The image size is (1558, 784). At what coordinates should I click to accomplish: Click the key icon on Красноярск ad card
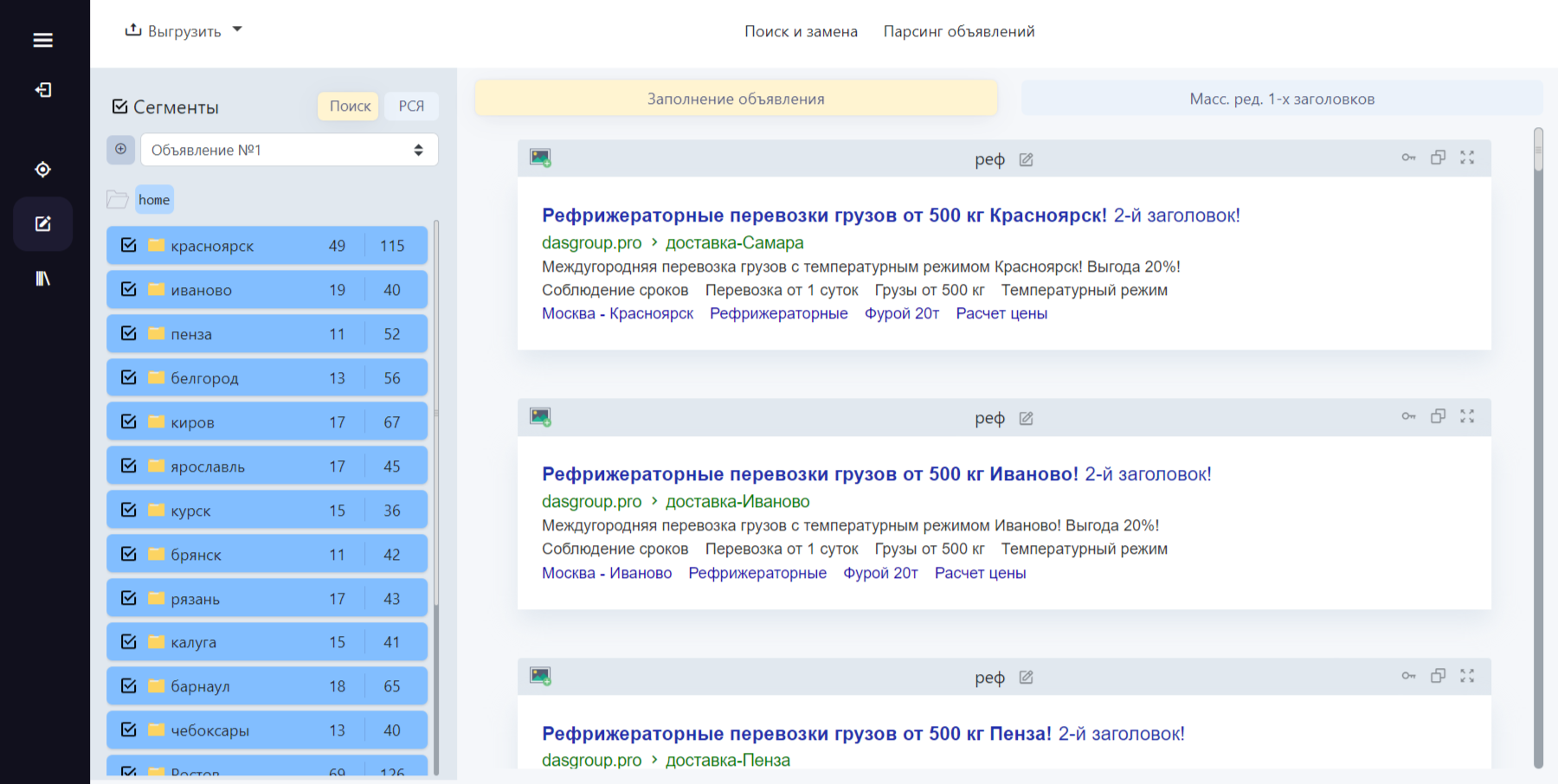(x=1408, y=157)
